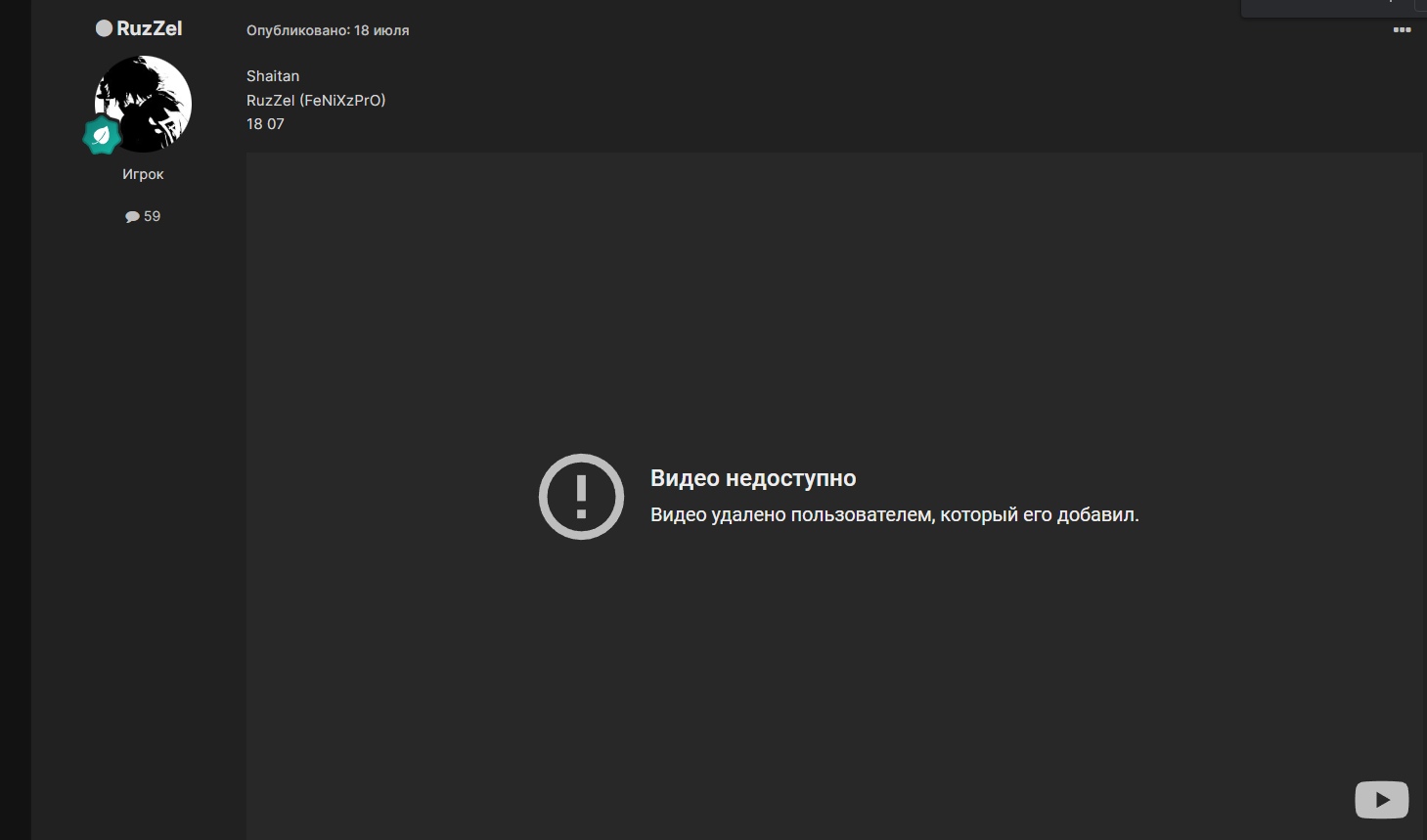Click the popup panel at the top right
Image resolution: width=1427 pixels, height=840 pixels.
1332,8
